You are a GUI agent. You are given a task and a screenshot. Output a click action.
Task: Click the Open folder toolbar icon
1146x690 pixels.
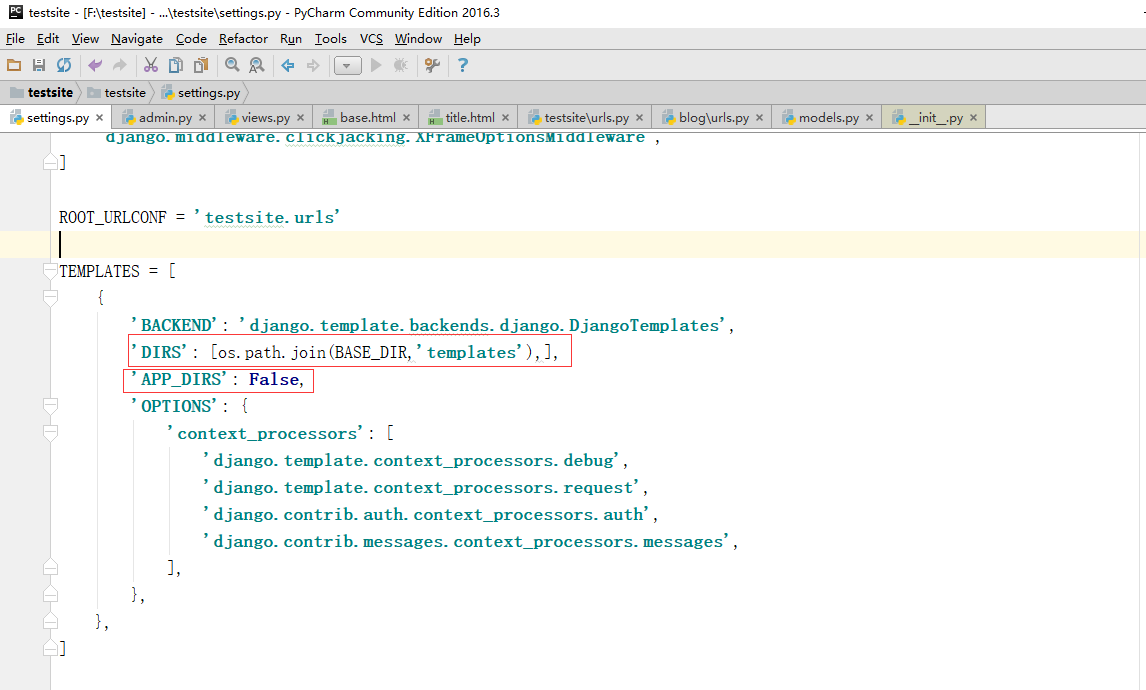coord(14,65)
